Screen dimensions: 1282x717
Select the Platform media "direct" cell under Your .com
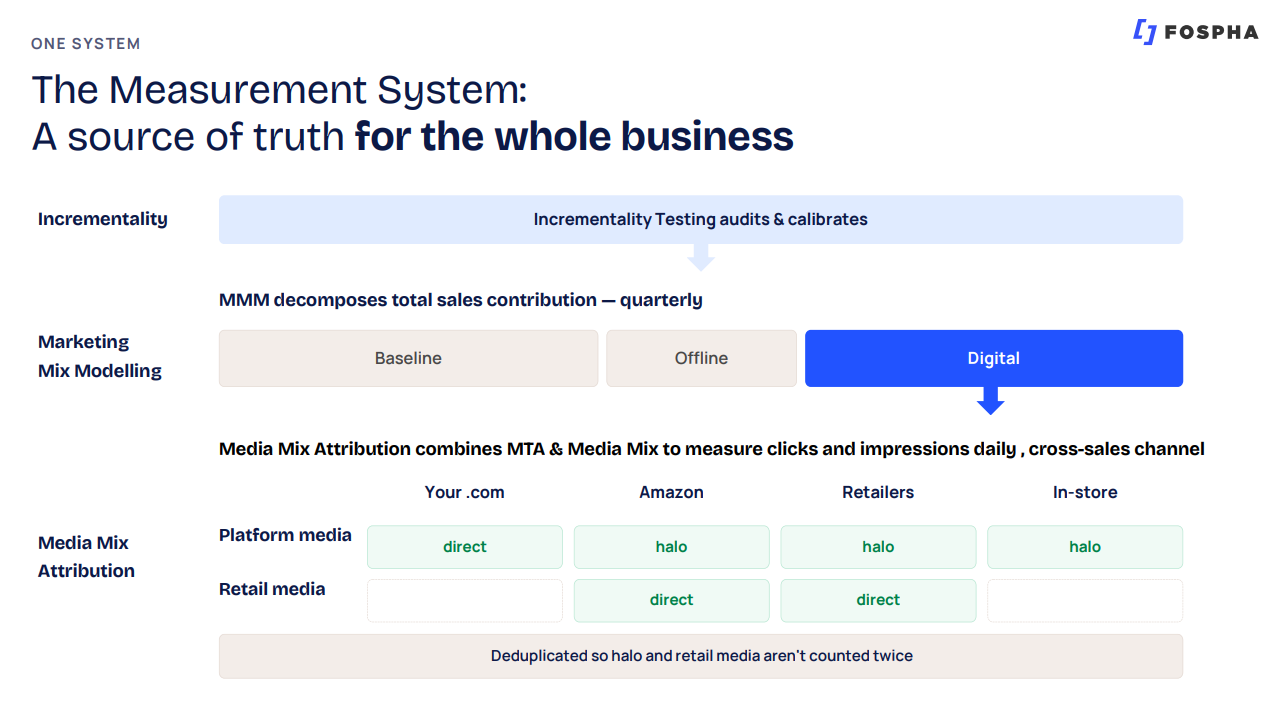[x=465, y=547]
